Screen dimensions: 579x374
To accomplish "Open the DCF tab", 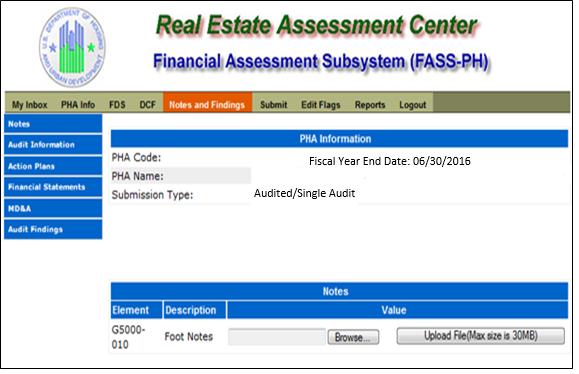I will click(148, 105).
